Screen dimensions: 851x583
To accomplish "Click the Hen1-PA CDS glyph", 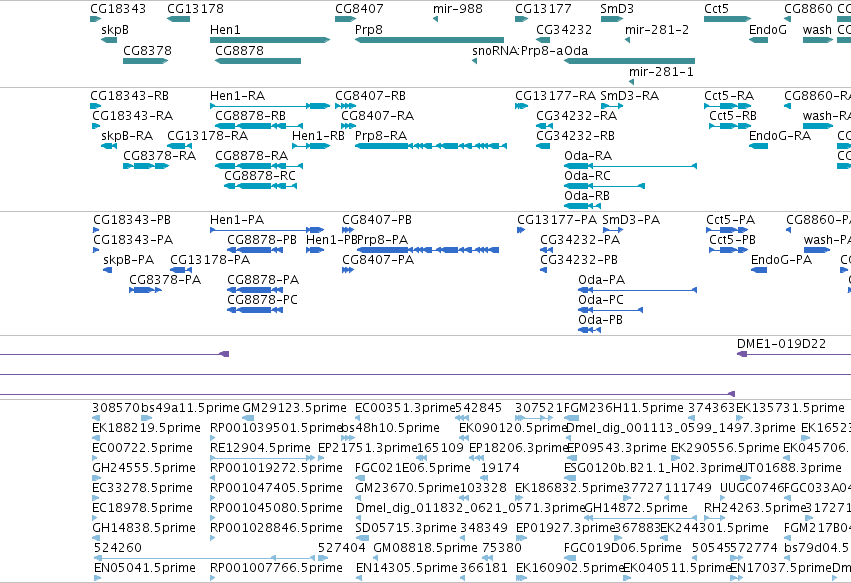I will tap(267, 230).
